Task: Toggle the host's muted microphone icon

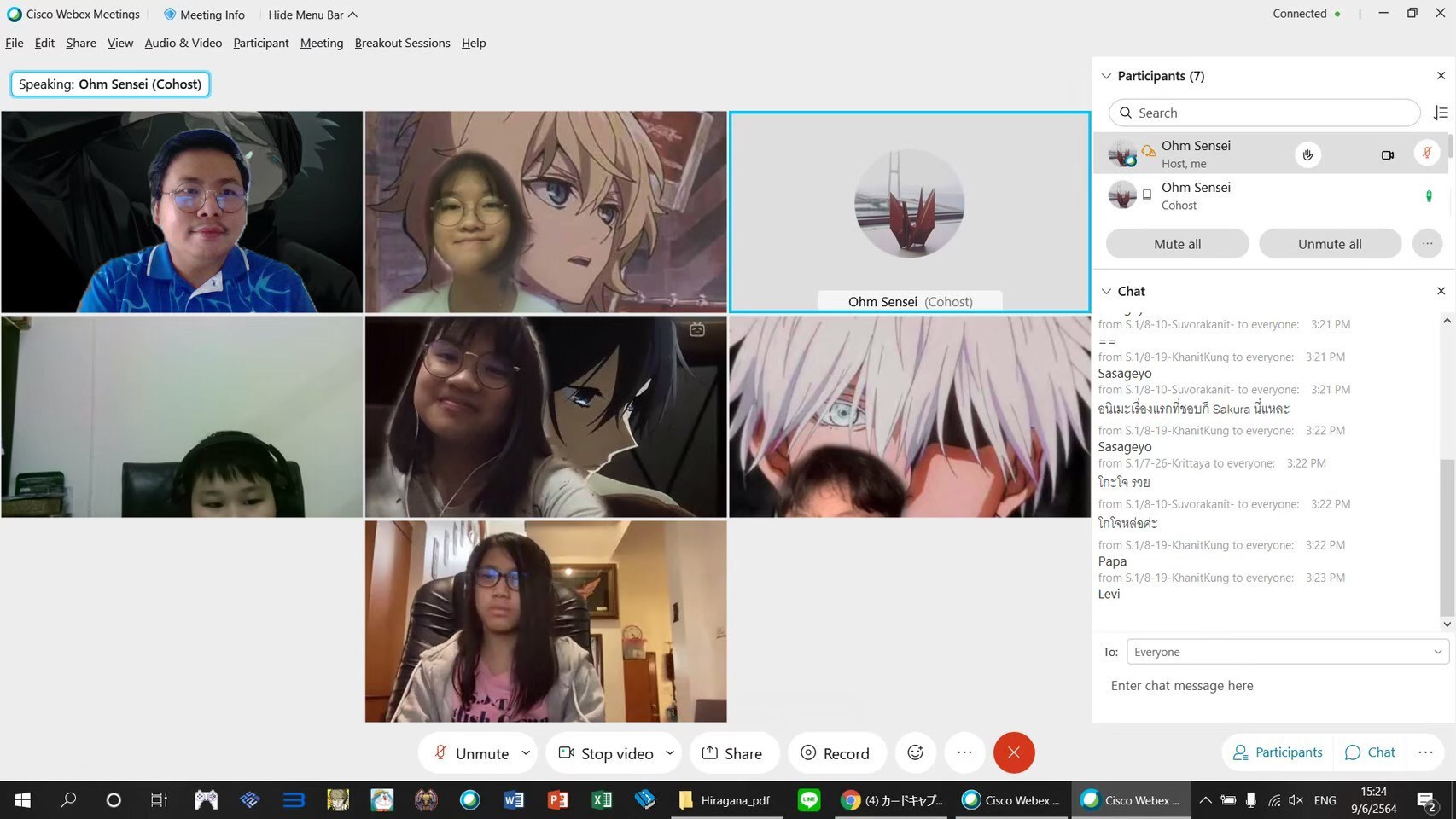Action: click(x=1427, y=154)
